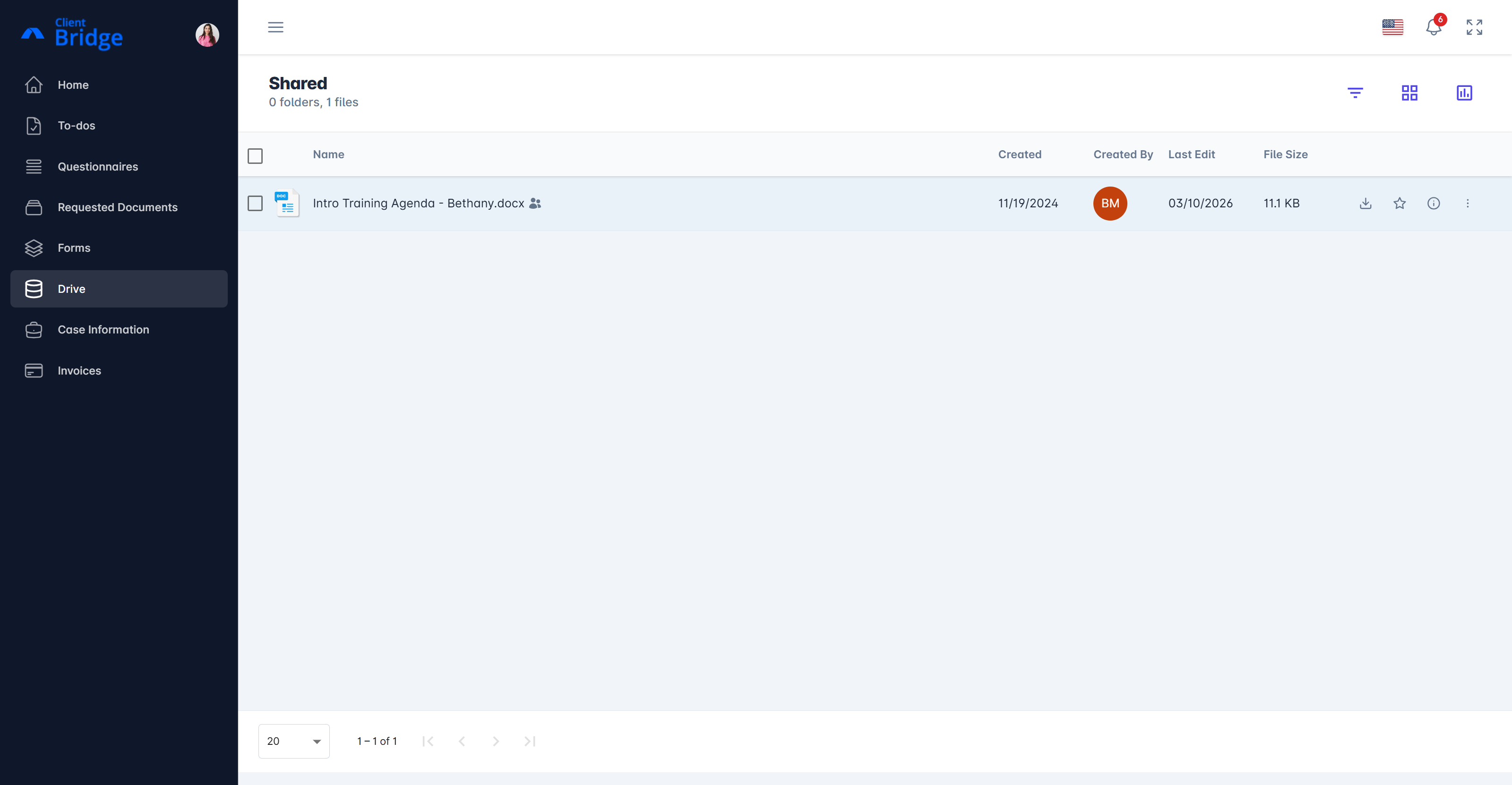Open Intro Training Agenda - Bethany.docx
Image resolution: width=1512 pixels, height=785 pixels.
click(418, 203)
